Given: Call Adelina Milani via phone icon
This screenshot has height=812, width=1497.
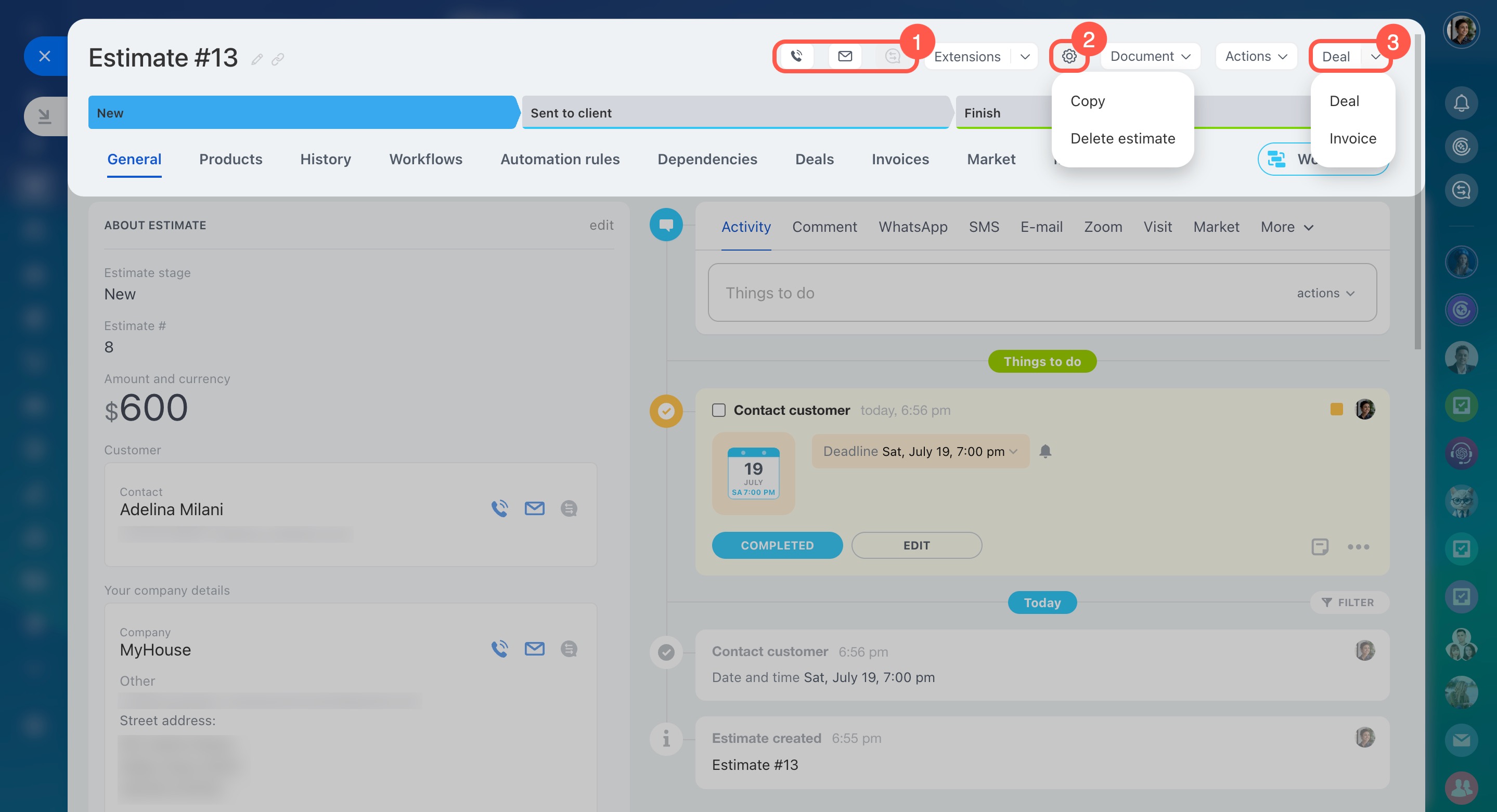Looking at the screenshot, I should pos(499,509).
